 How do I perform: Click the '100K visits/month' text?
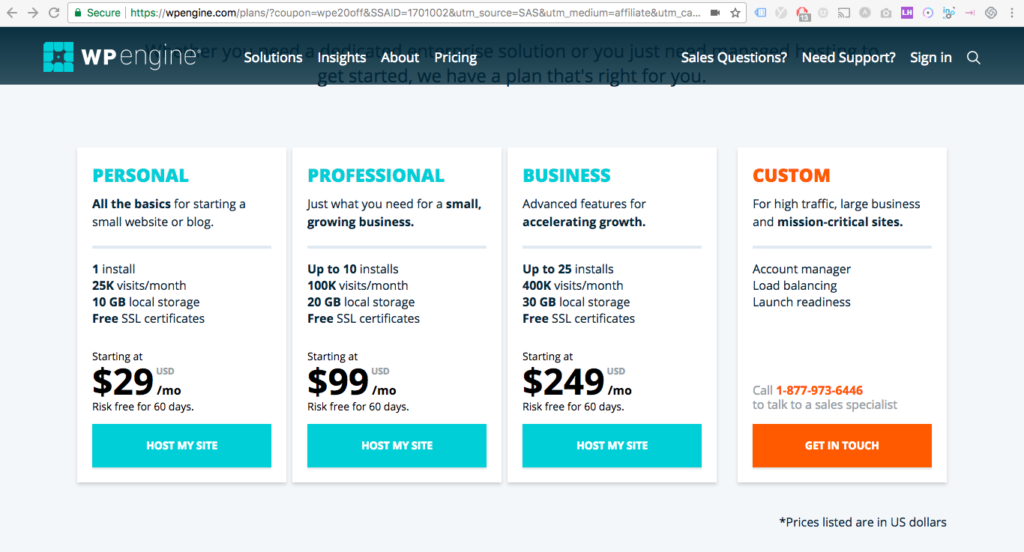[x=358, y=285]
